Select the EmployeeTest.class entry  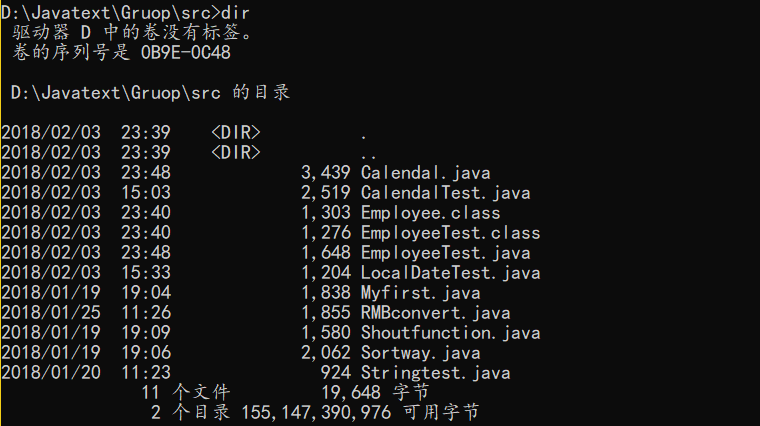pyautogui.click(x=450, y=233)
